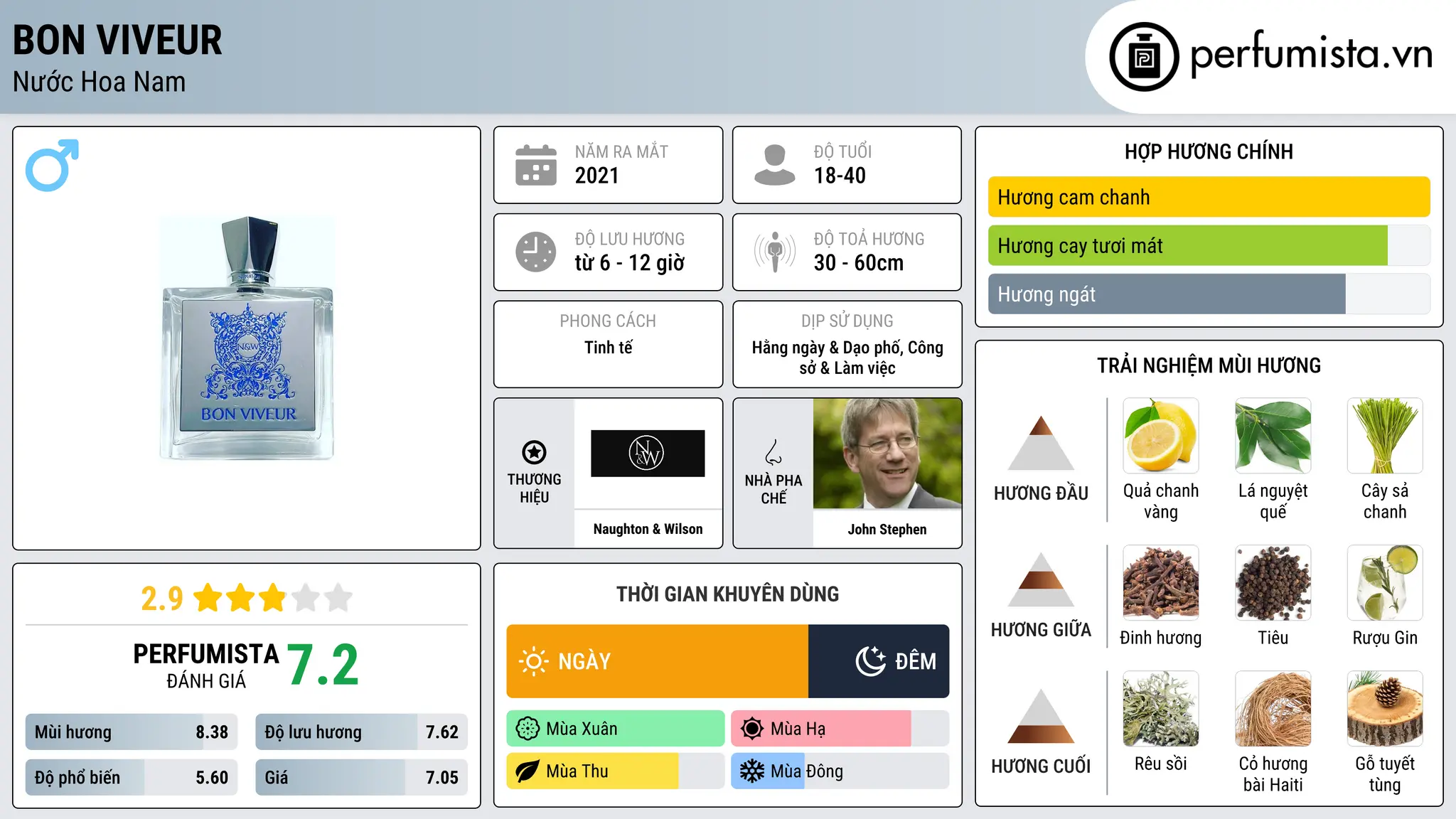Click the BON VIVEUR title heading
This screenshot has height=819, width=1456.
117,40
